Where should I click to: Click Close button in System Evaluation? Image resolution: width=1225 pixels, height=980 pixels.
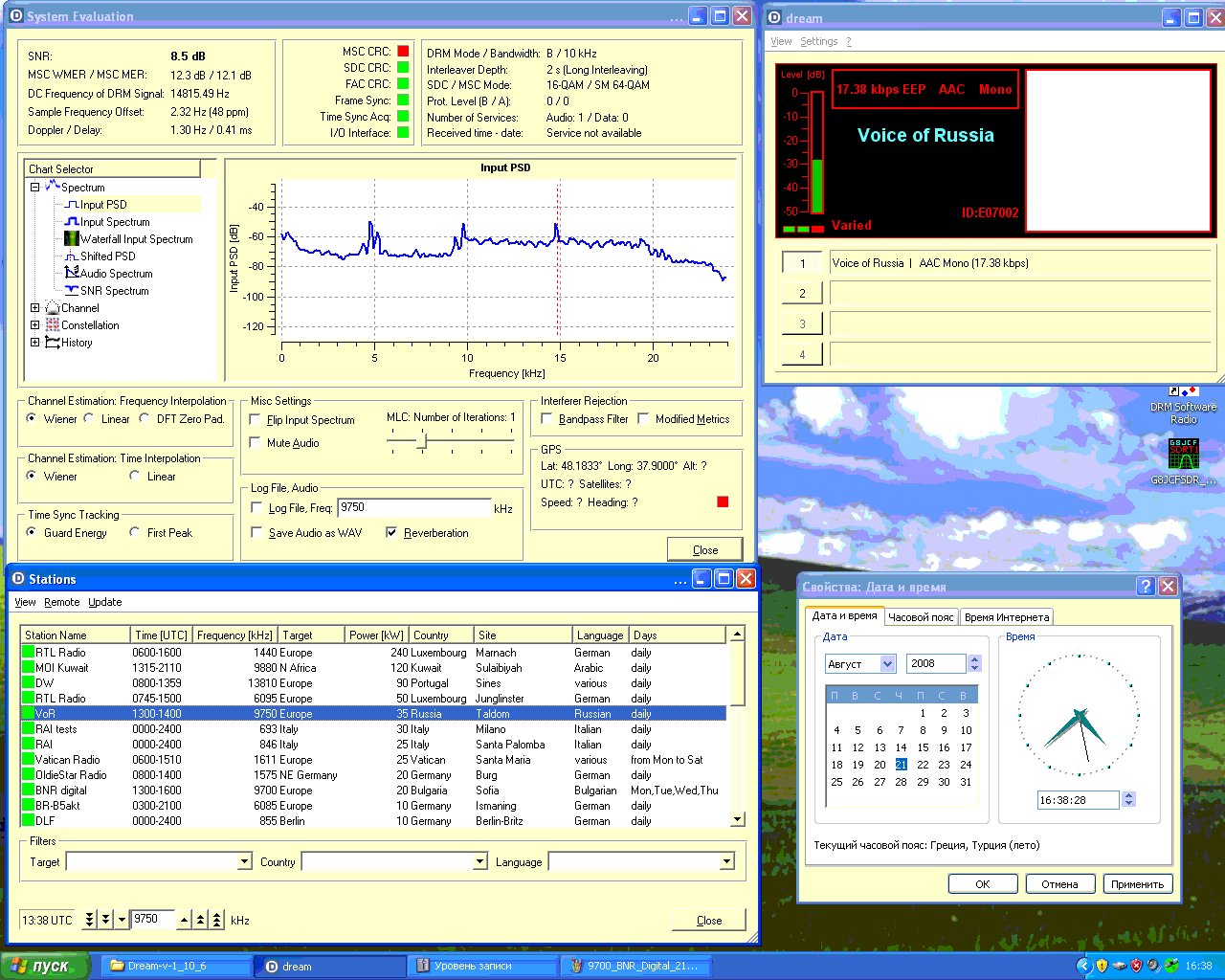coord(705,549)
